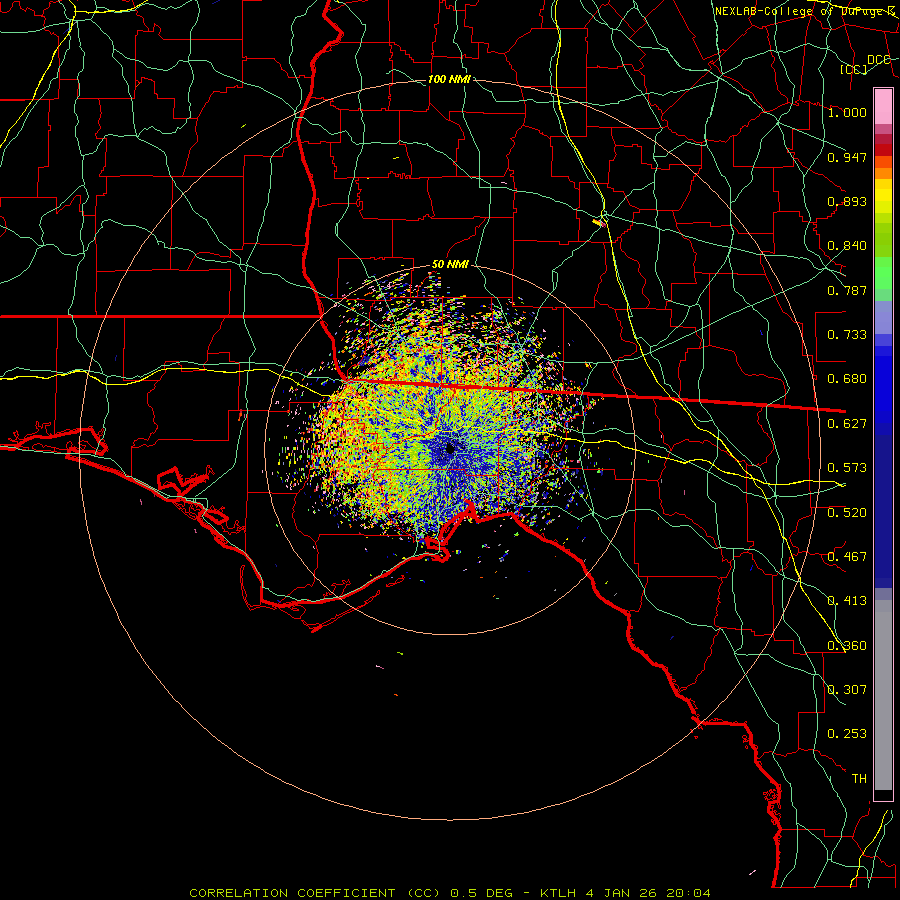The width and height of the screenshot is (900, 900).
Task: Click the 0.733 color scale value
Action: pos(847,335)
